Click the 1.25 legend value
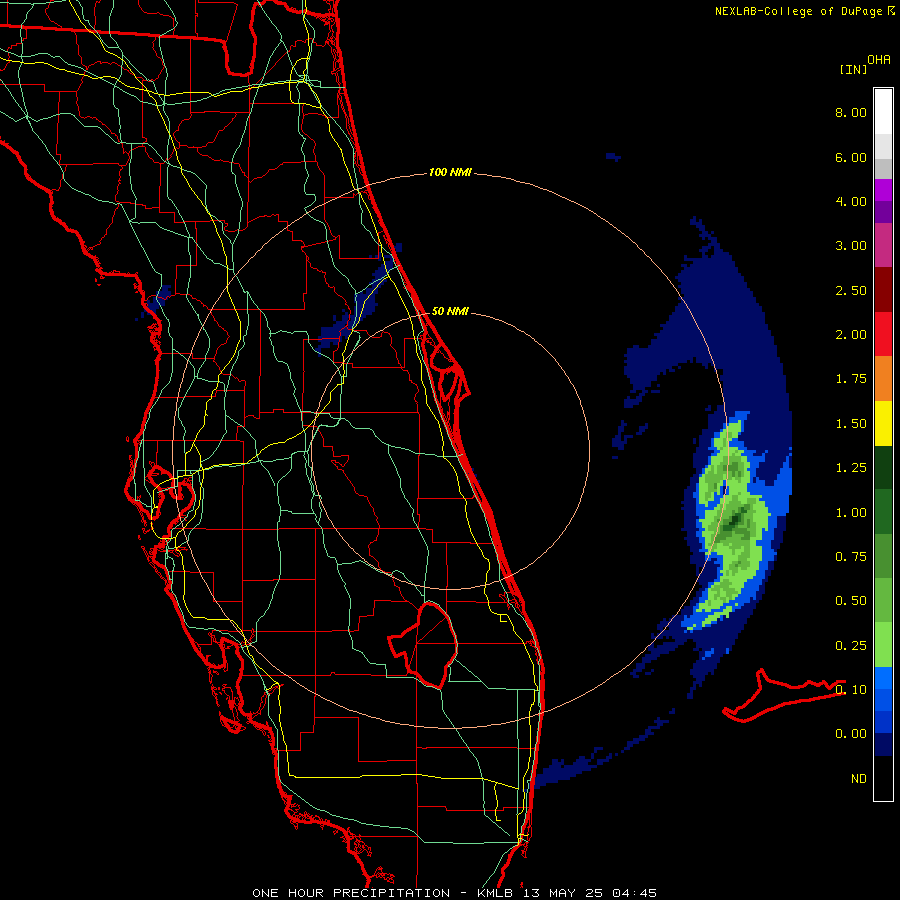Image resolution: width=900 pixels, height=900 pixels. 851,468
